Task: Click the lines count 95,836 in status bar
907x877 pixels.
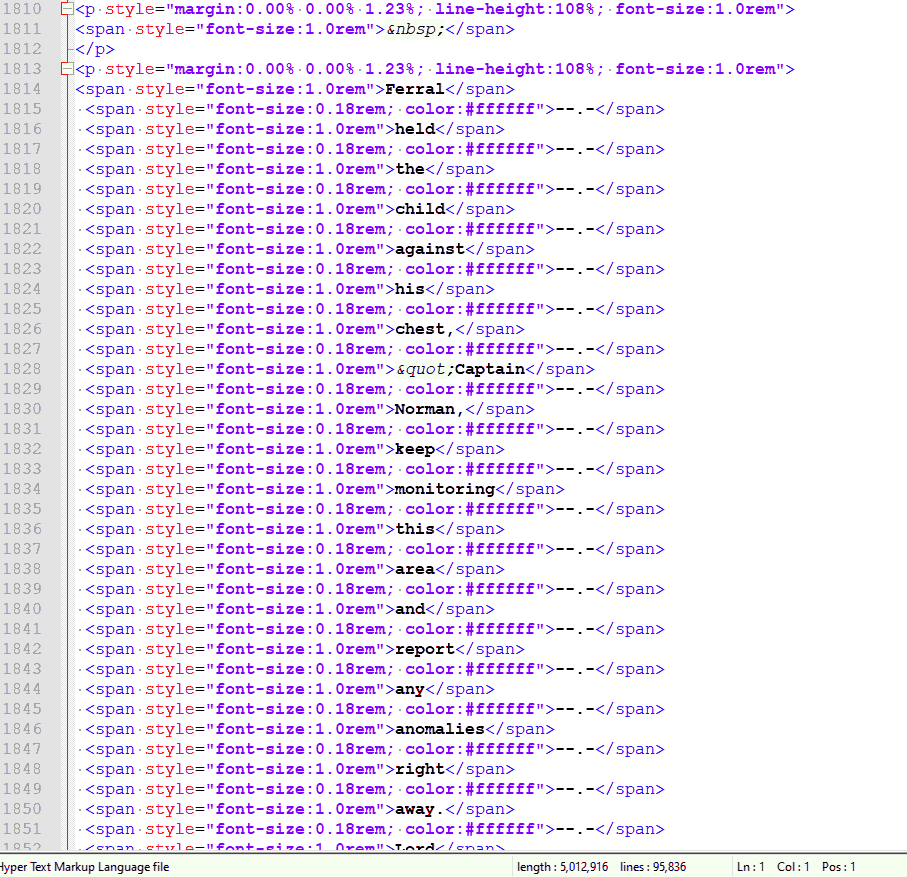Action: click(x=653, y=867)
